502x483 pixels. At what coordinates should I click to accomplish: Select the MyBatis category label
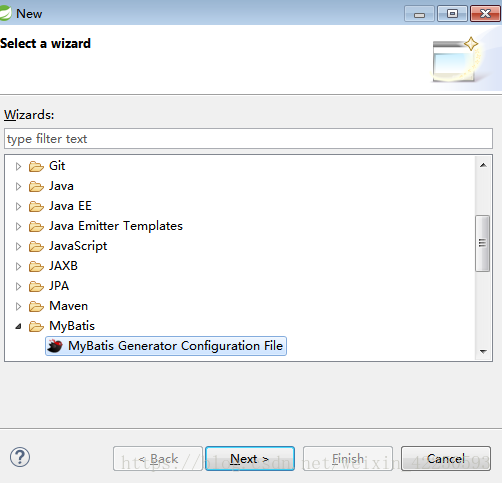click(x=72, y=326)
